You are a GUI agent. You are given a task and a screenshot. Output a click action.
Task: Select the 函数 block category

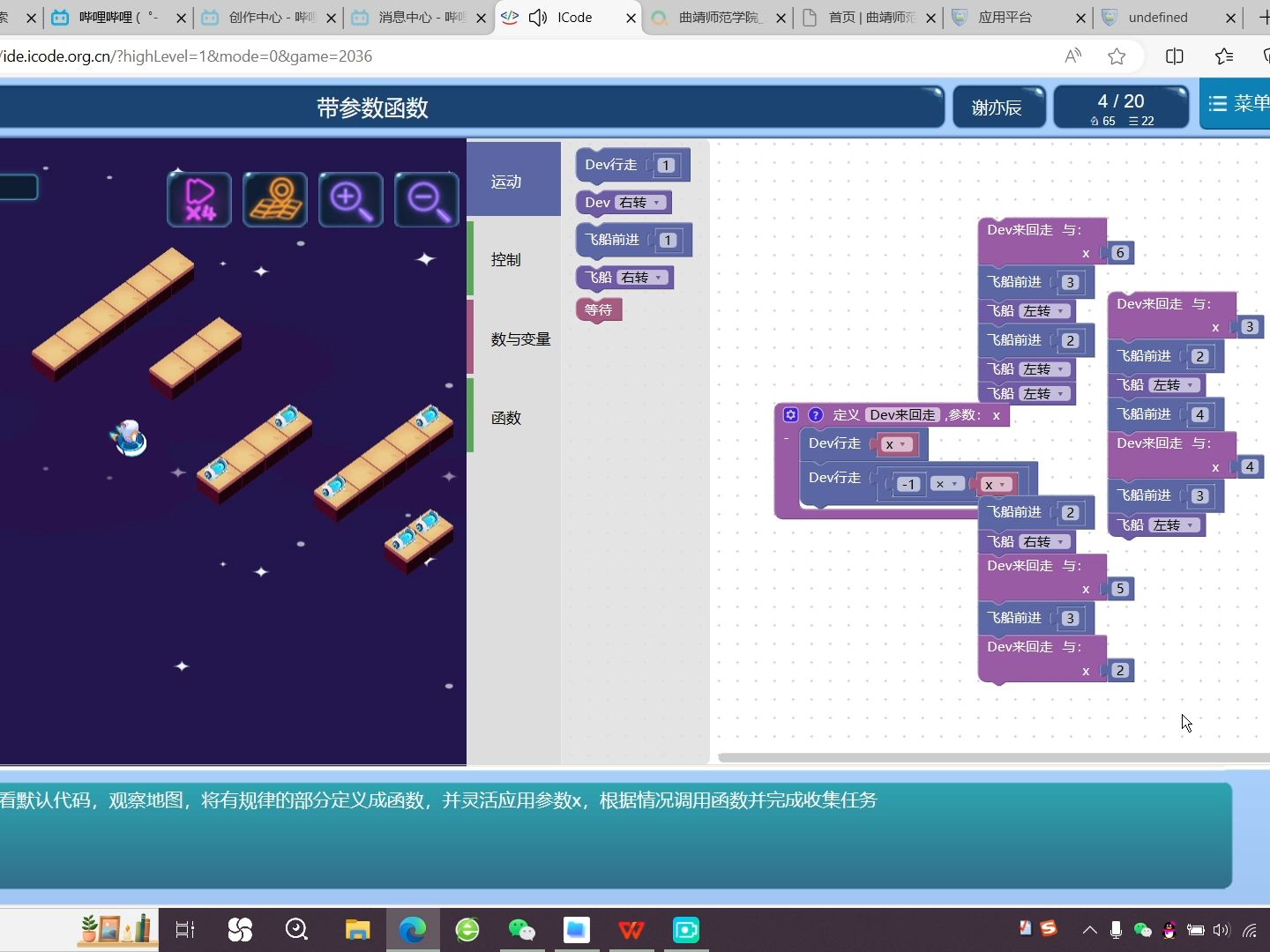514,416
